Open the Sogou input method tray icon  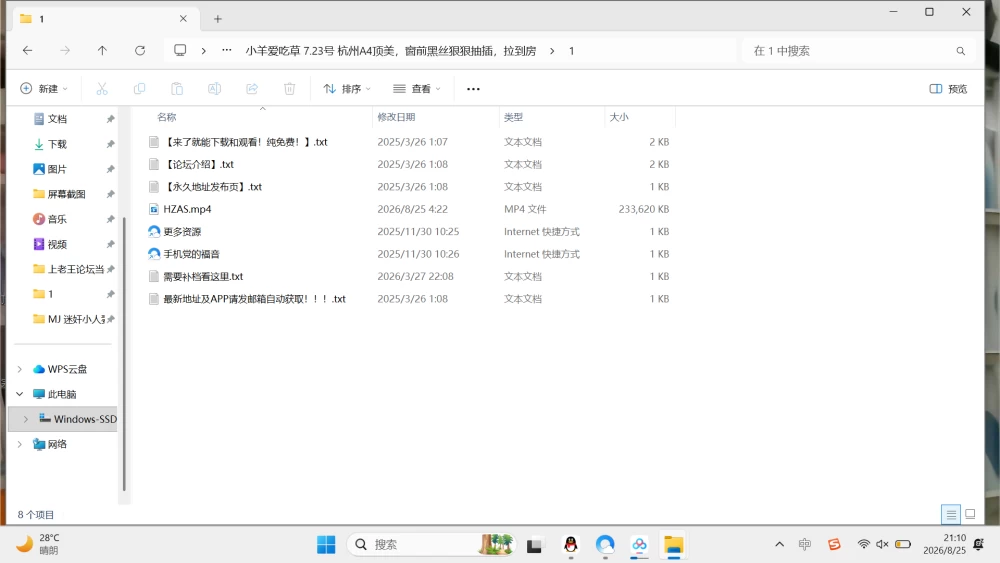[x=834, y=544]
